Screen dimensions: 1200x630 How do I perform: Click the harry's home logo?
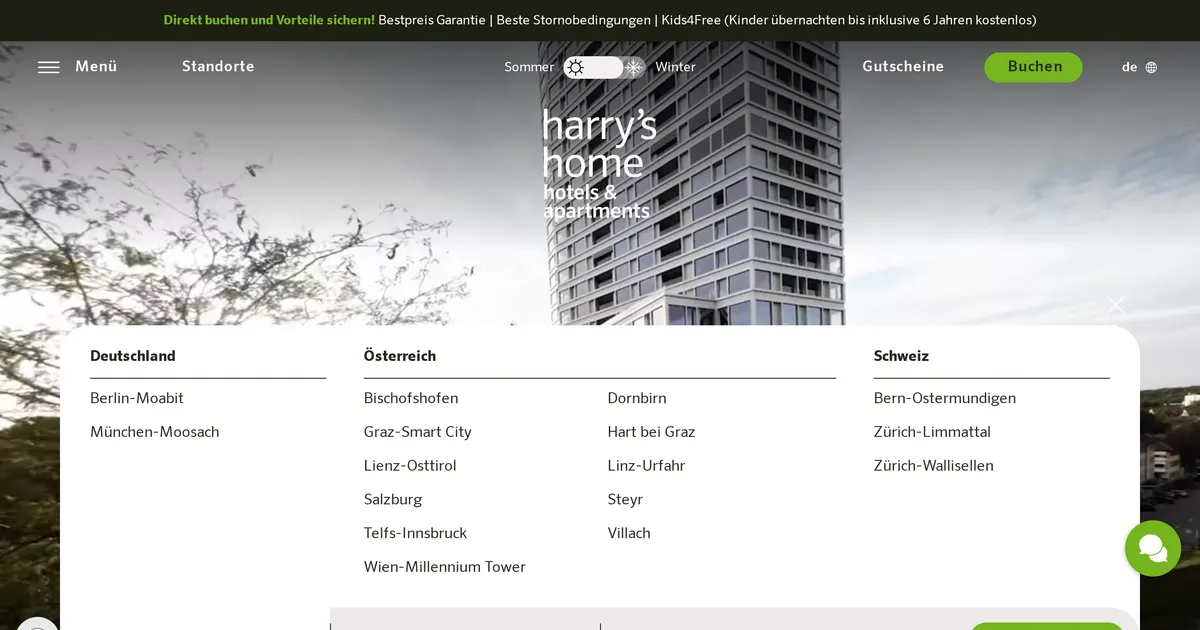click(x=597, y=163)
